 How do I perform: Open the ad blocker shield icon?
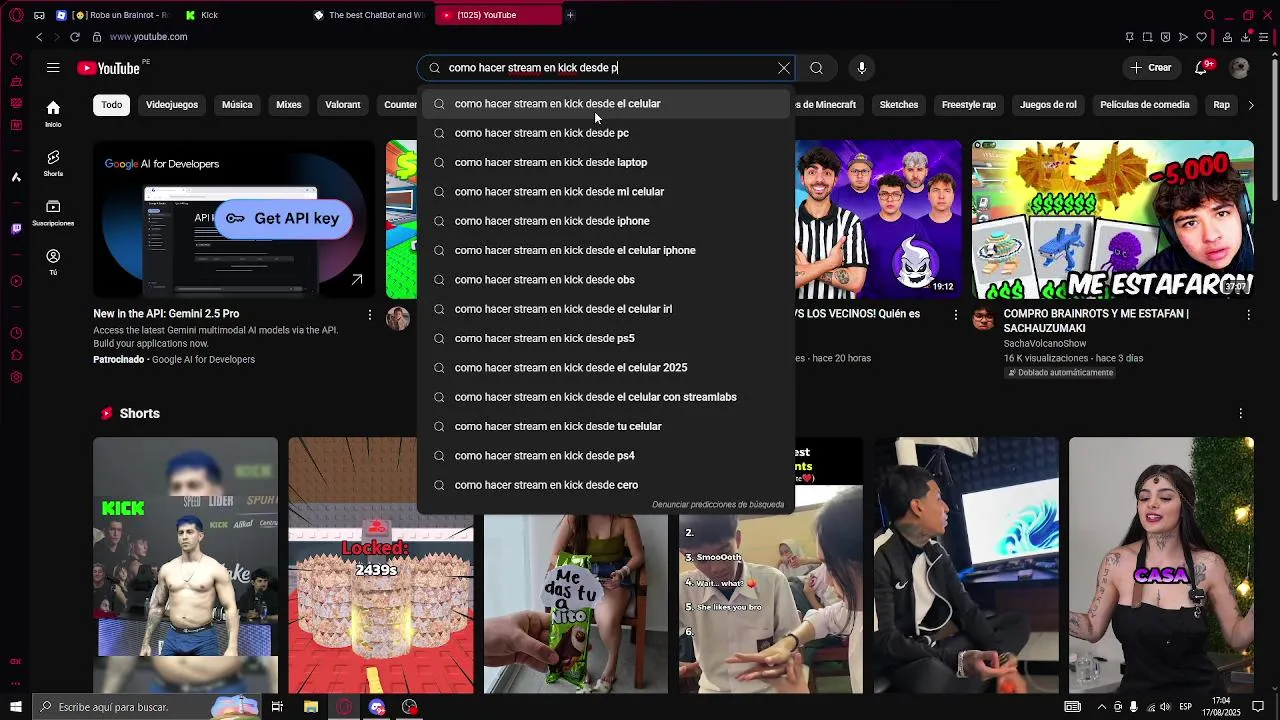pyautogui.click(x=1165, y=37)
